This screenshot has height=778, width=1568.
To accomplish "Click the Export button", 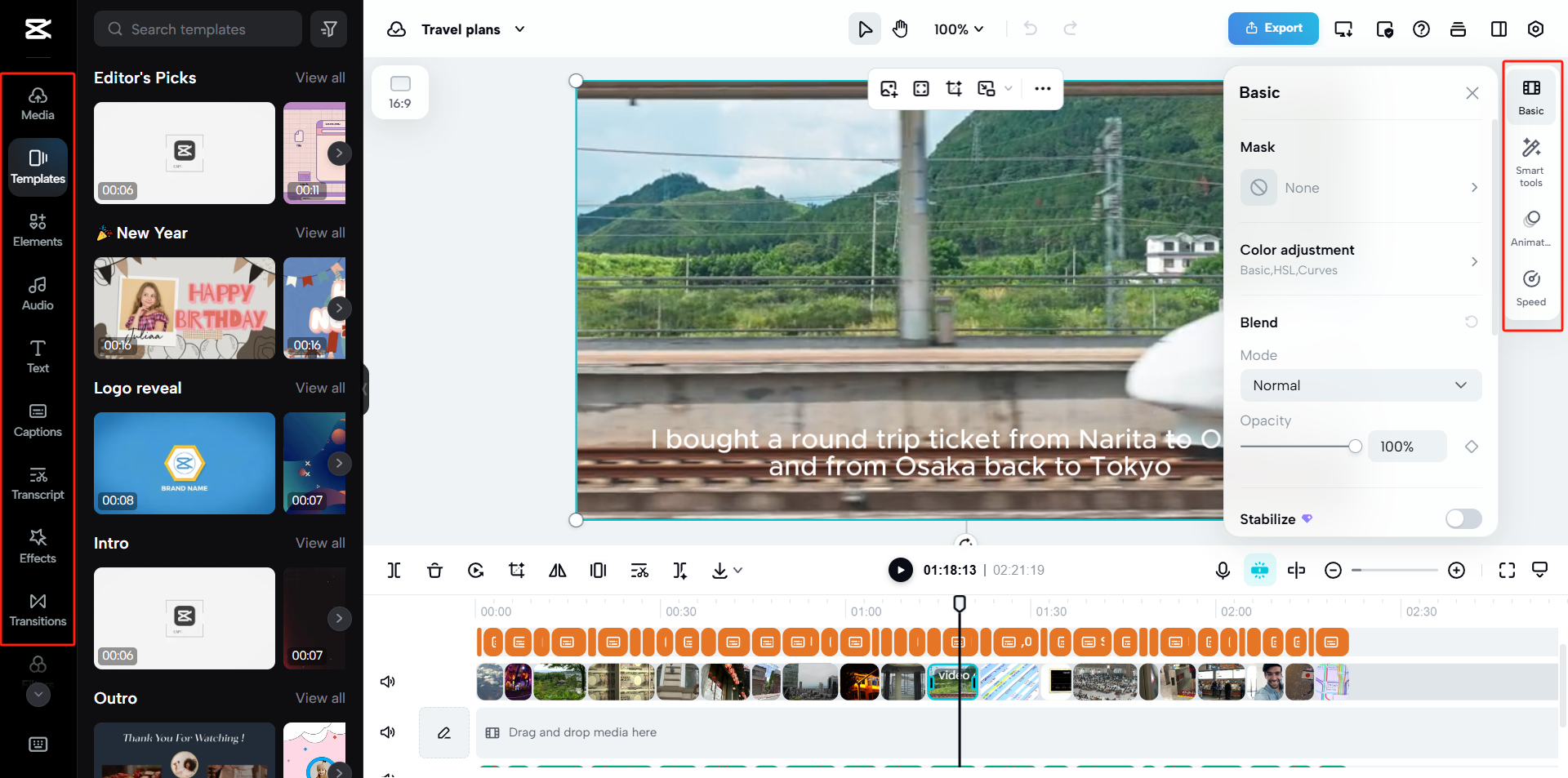I will (1272, 29).
